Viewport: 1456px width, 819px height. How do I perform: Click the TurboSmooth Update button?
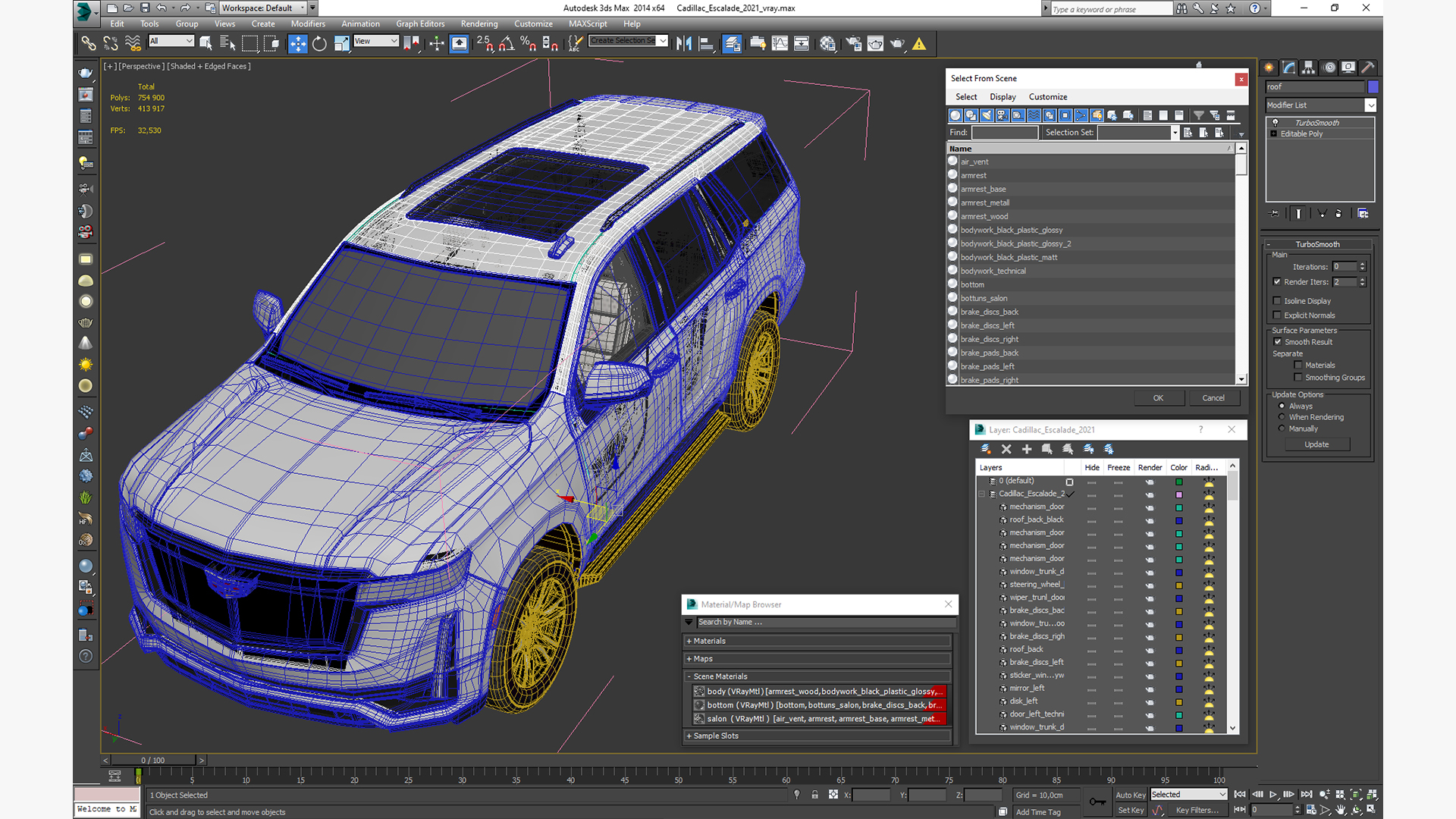(x=1316, y=444)
